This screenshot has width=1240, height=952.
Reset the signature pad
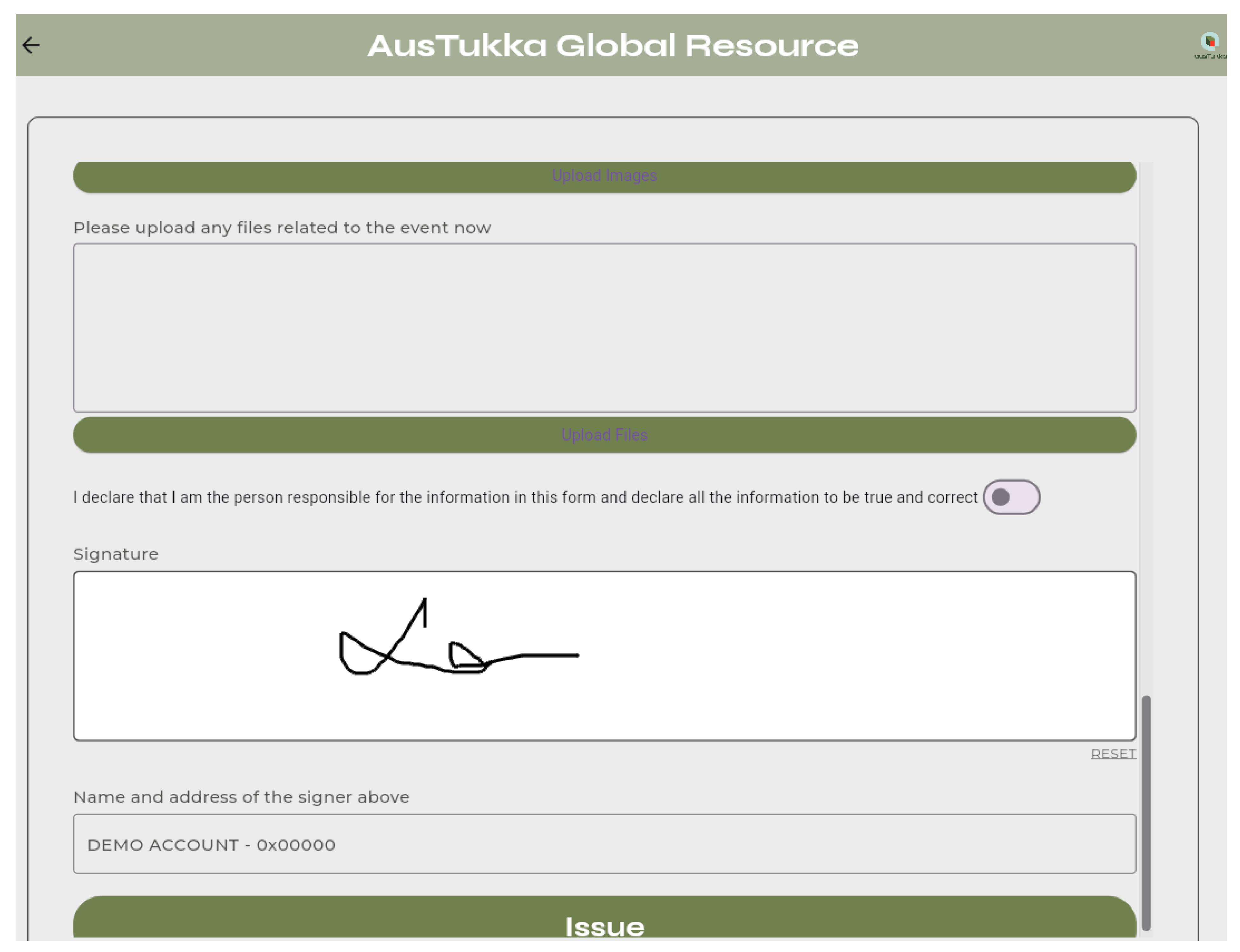1113,754
